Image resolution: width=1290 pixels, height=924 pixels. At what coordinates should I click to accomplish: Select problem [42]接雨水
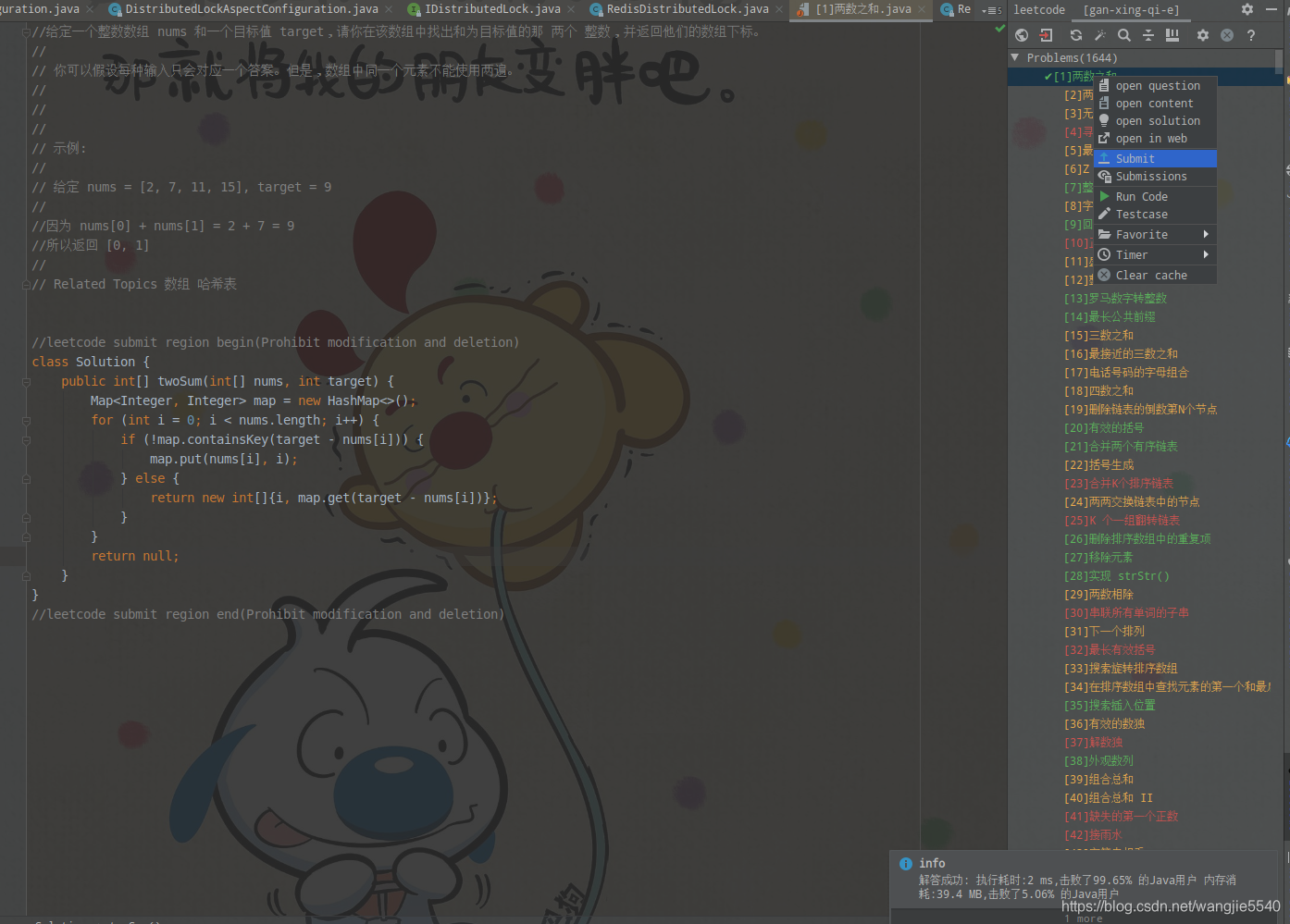pos(1092,834)
